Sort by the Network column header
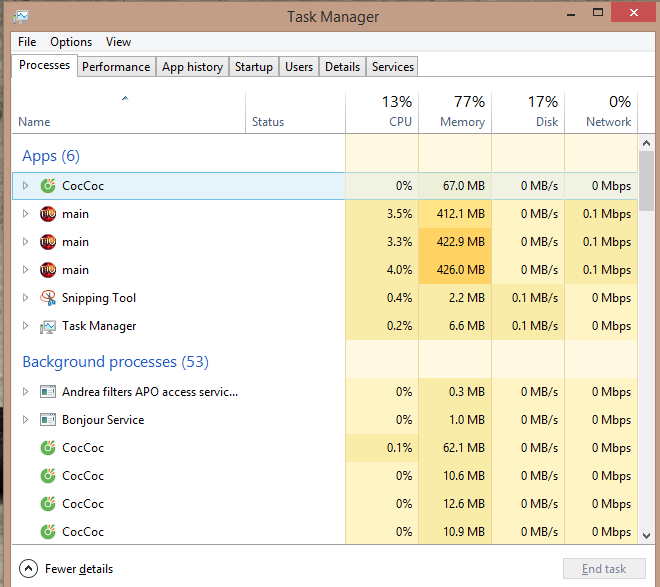Screen dimensions: 660x587 click(x=601, y=113)
